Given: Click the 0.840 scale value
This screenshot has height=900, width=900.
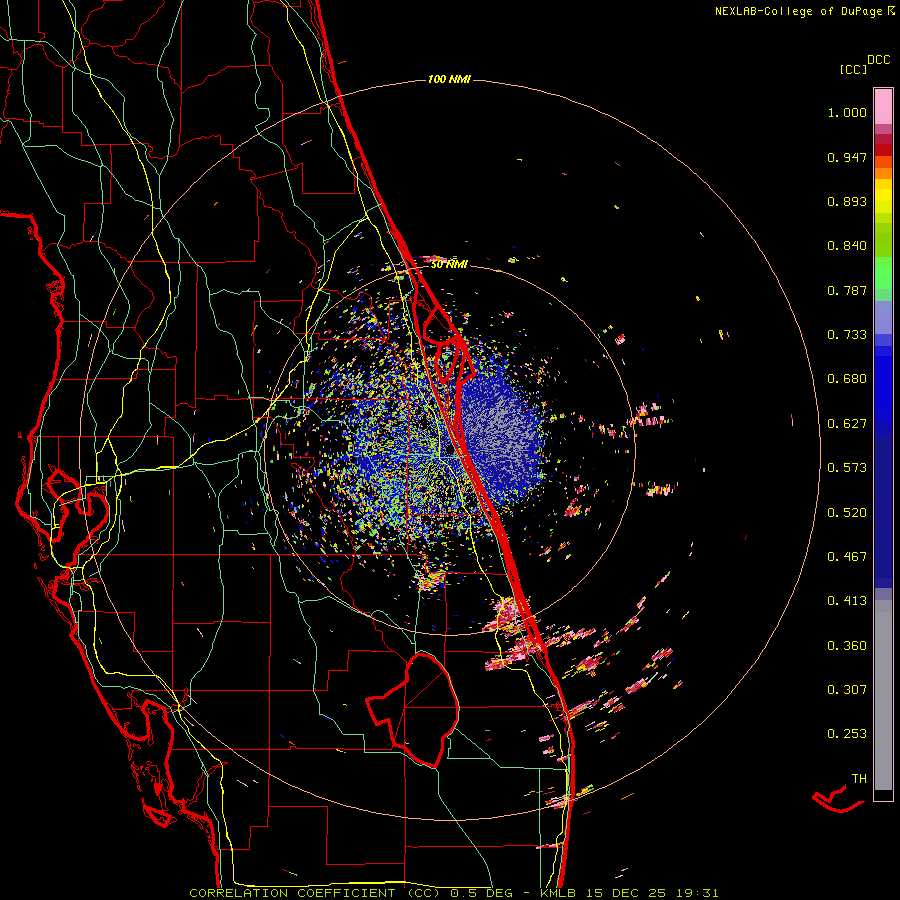Looking at the screenshot, I should (x=847, y=246).
